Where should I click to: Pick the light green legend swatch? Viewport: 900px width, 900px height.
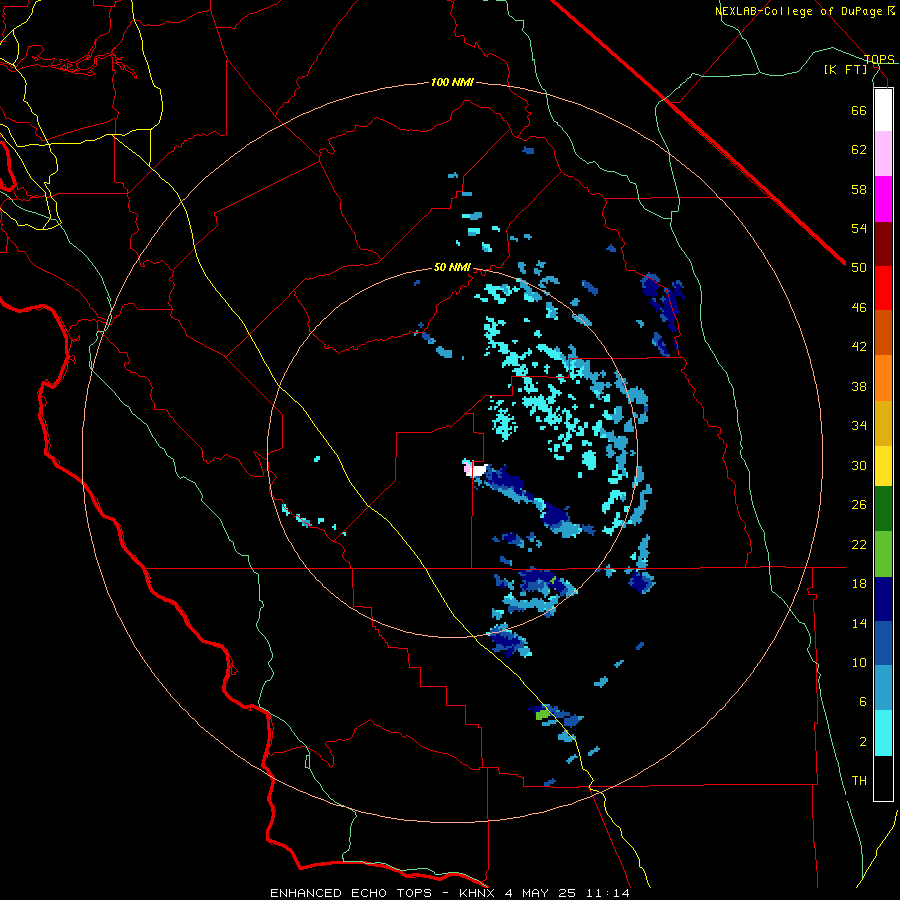point(883,554)
